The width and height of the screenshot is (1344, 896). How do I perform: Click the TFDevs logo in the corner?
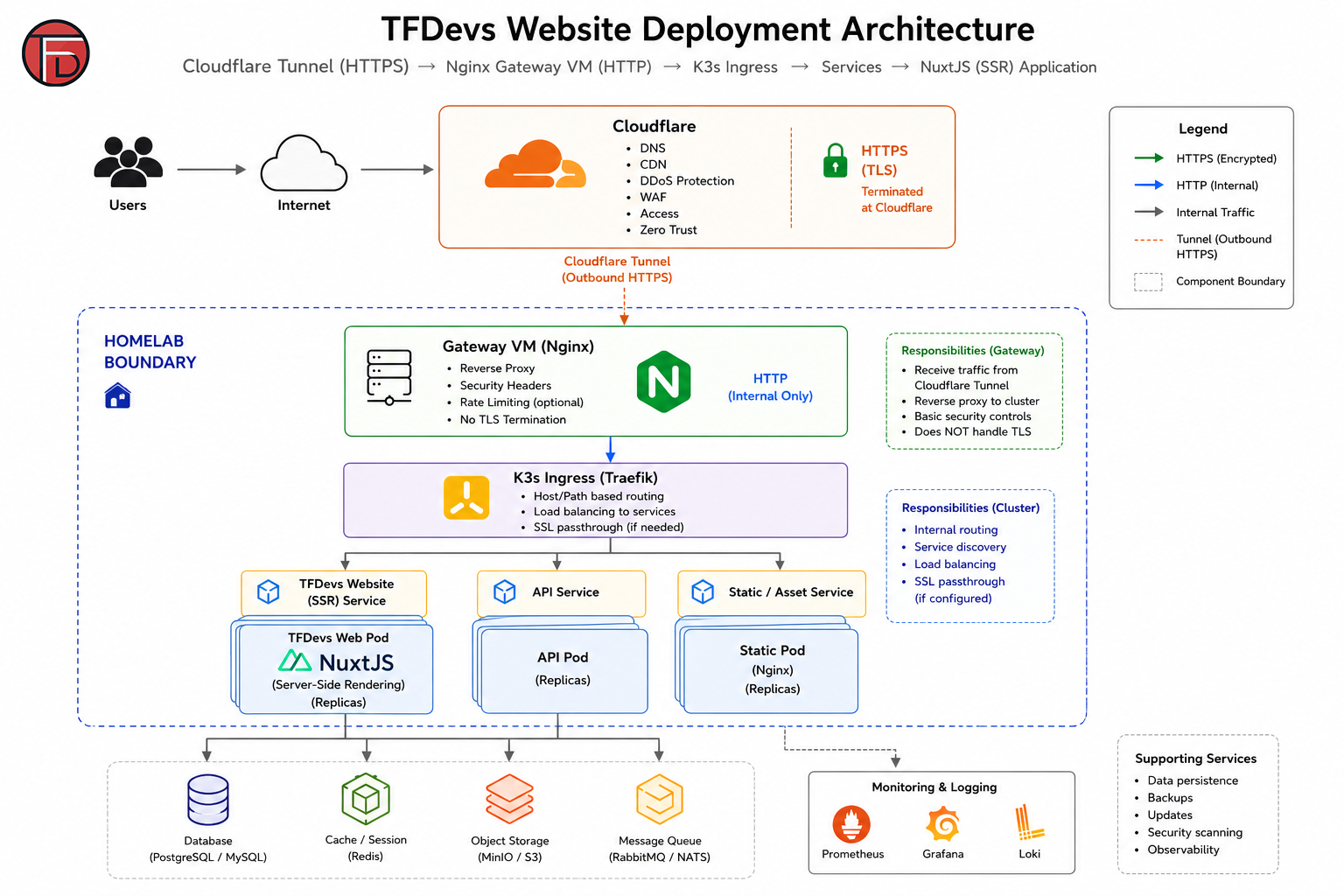pos(56,53)
